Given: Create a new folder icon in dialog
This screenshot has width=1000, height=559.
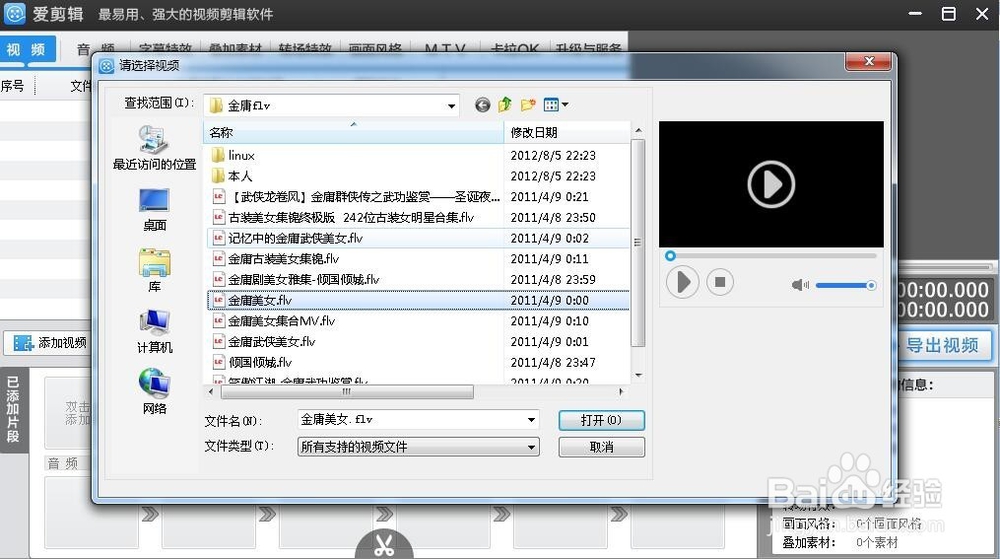Looking at the screenshot, I should 527,105.
